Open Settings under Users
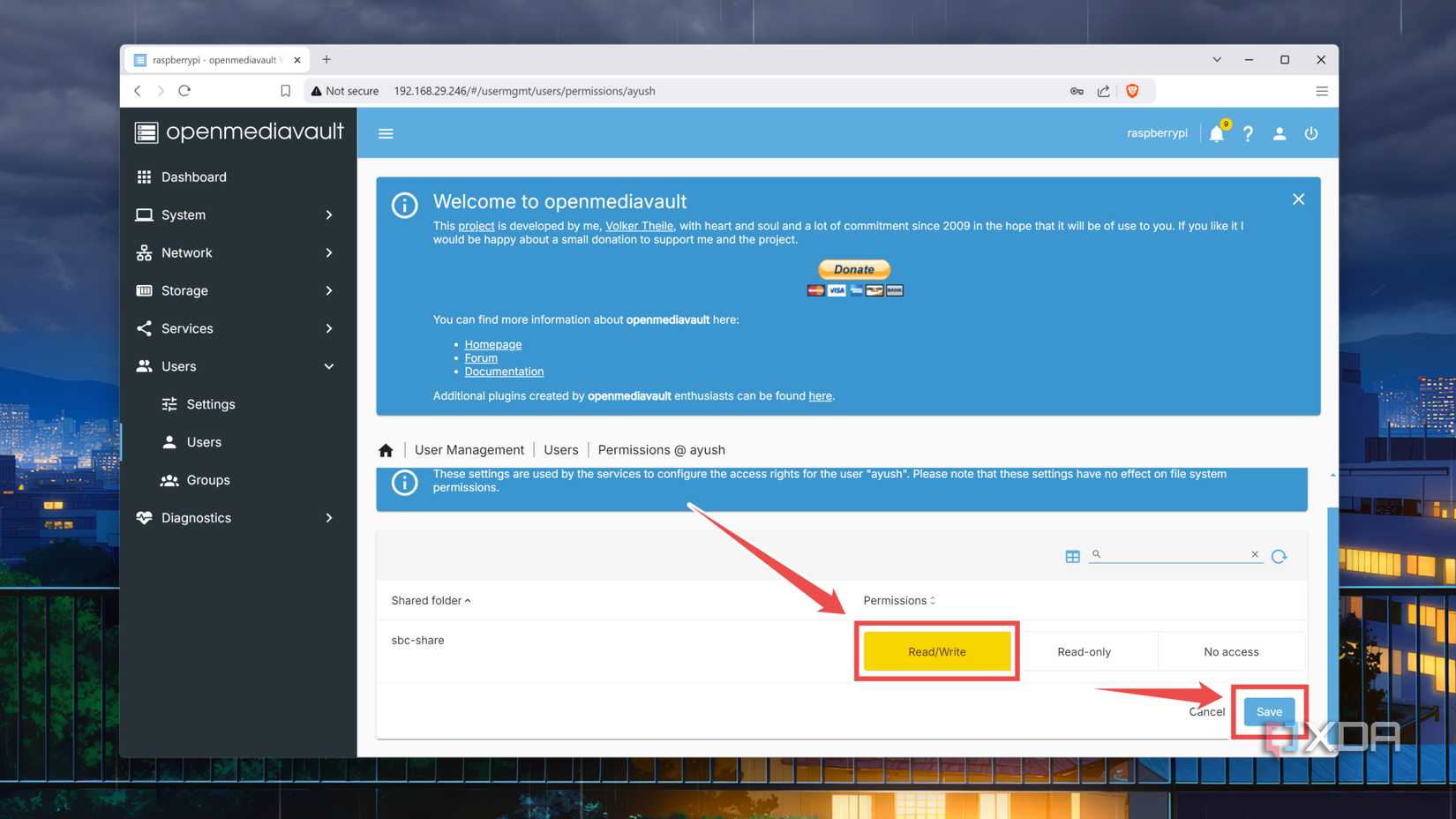1456x819 pixels. point(237,404)
